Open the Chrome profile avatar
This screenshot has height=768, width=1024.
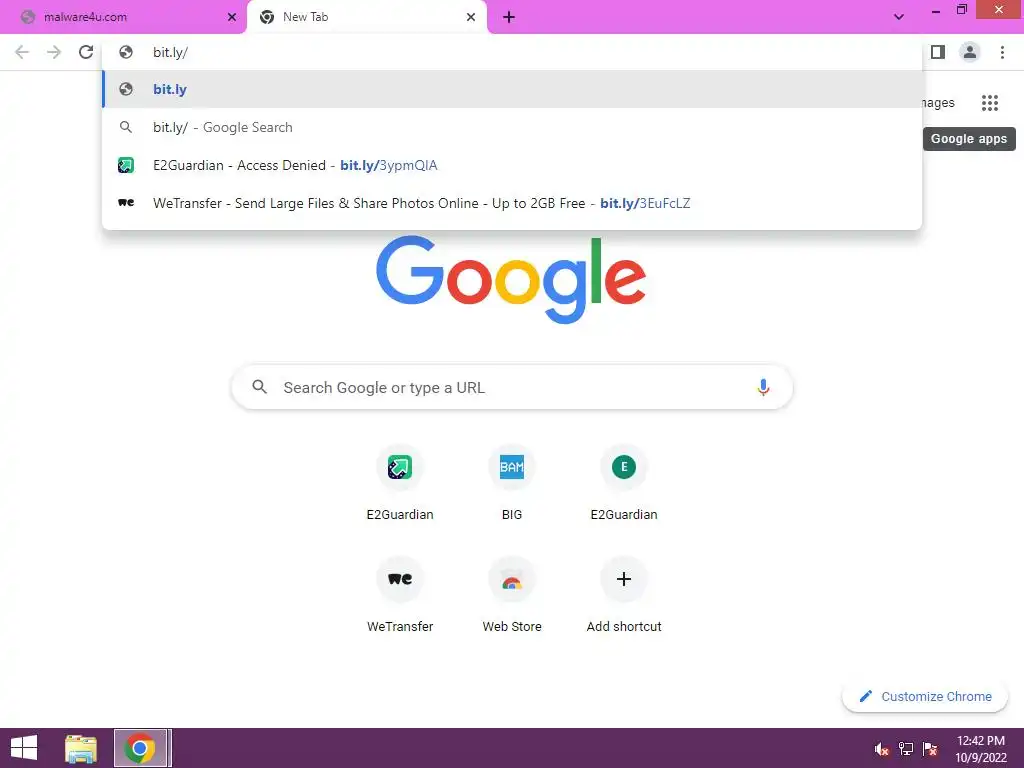point(970,52)
